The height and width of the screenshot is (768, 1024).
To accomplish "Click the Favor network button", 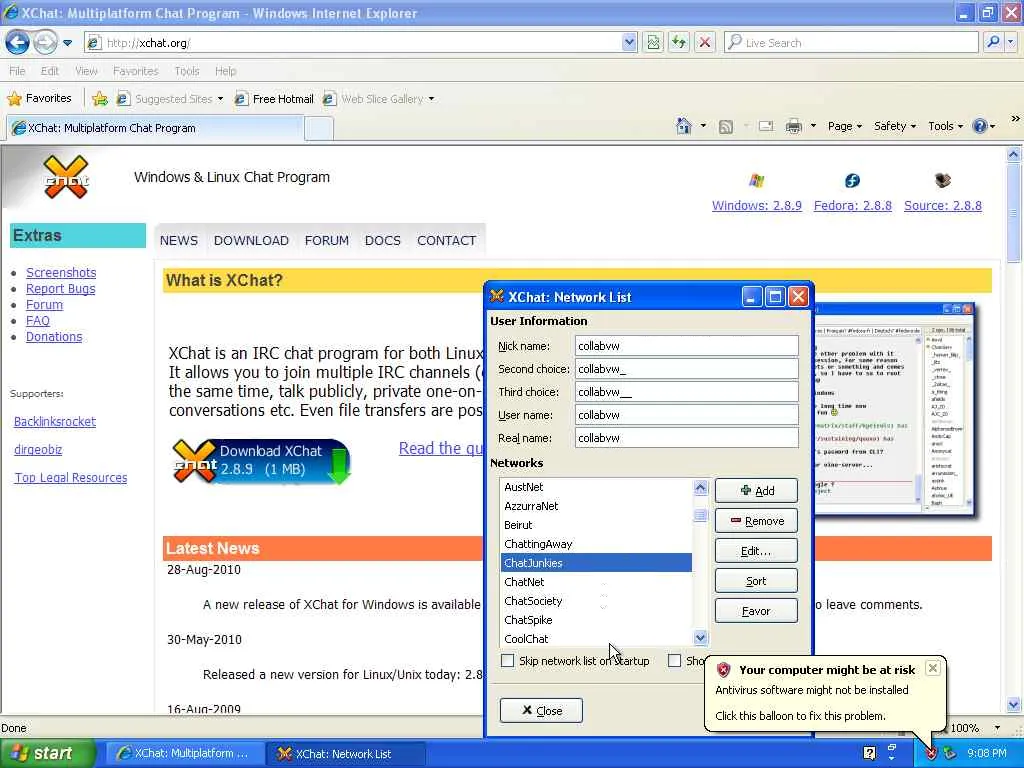I will (x=756, y=611).
